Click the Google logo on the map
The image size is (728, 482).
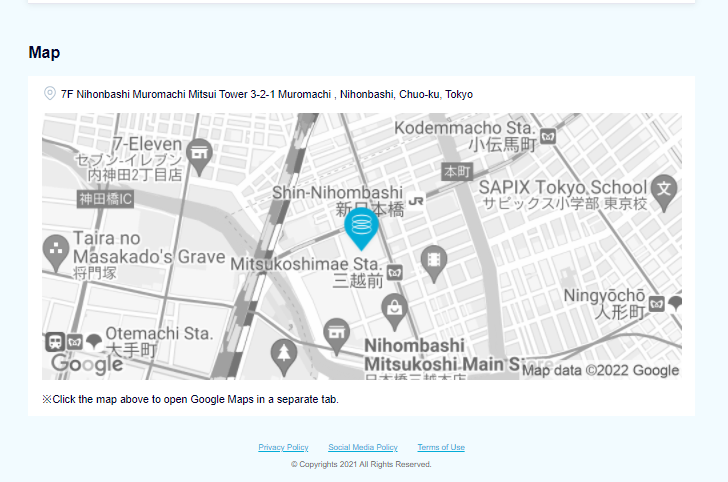86,365
